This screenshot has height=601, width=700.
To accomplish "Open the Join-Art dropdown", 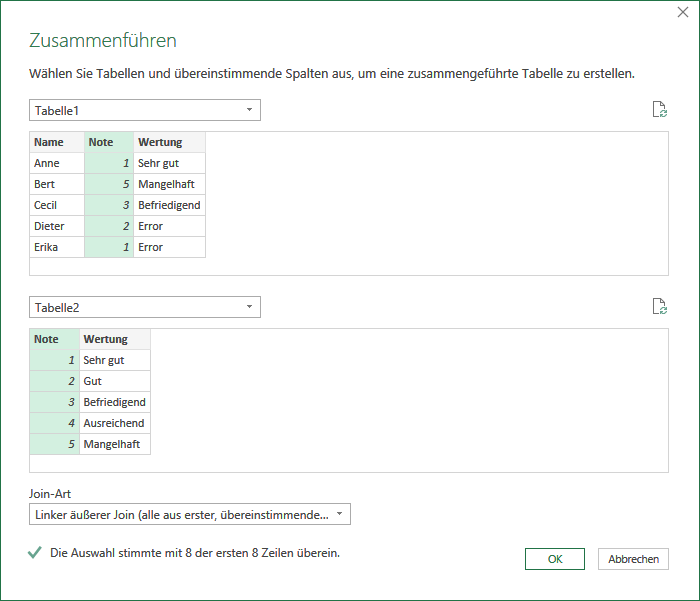I will click(x=190, y=514).
